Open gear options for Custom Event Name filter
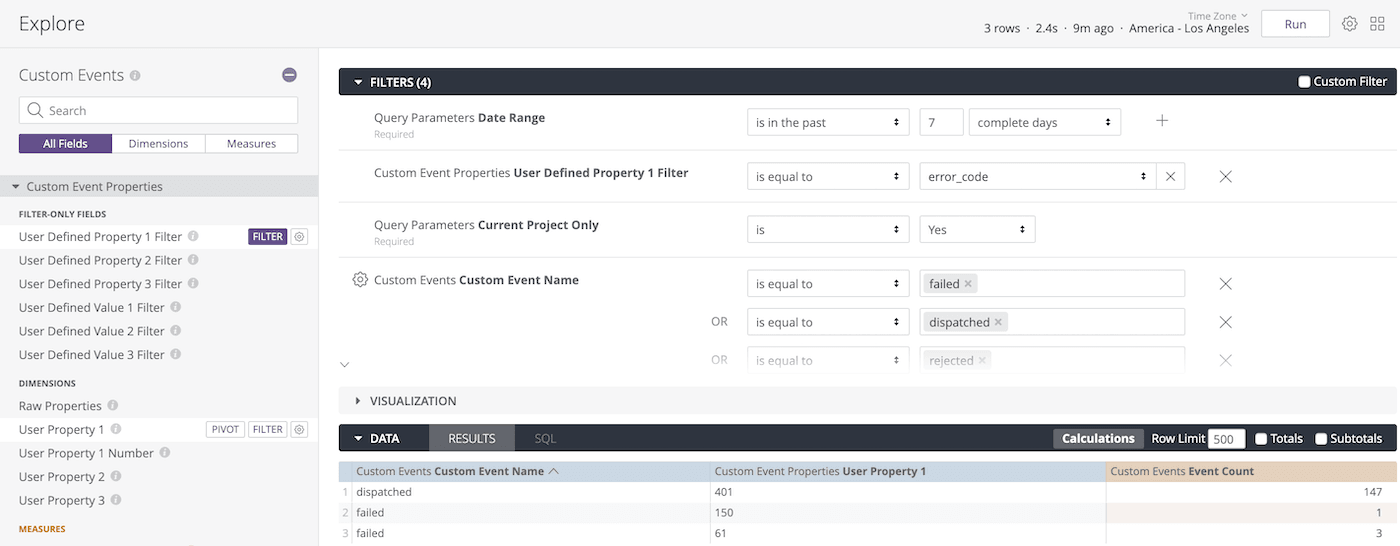This screenshot has height=546, width=1400. 360,280
